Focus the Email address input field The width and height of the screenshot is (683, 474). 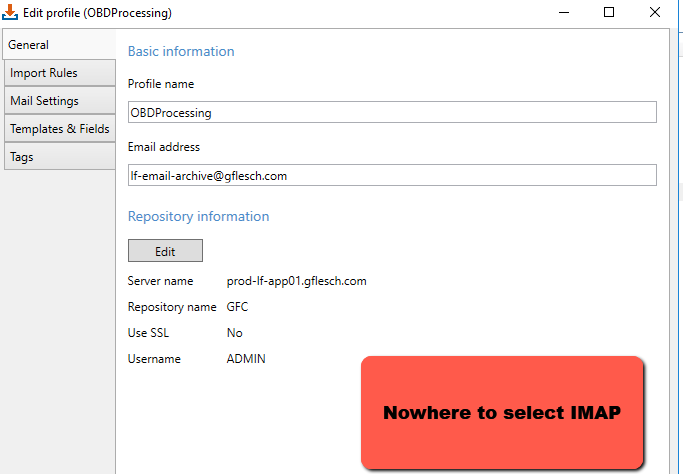(392, 175)
